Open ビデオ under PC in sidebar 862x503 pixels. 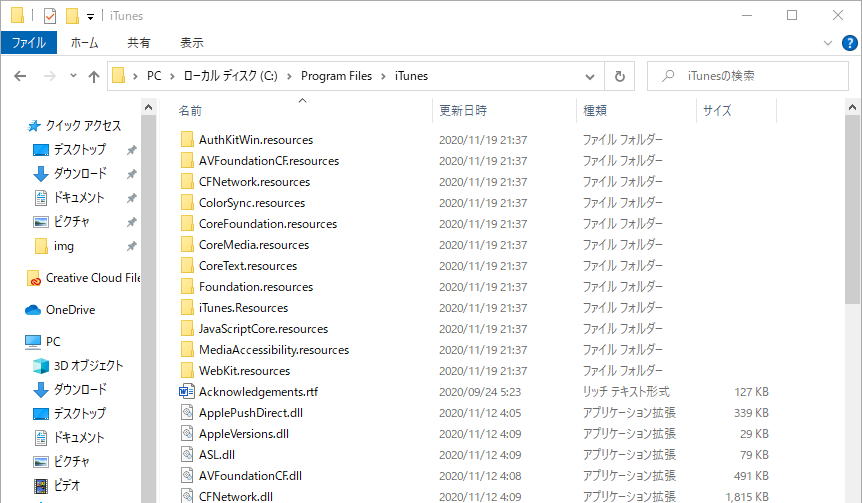pos(67,485)
